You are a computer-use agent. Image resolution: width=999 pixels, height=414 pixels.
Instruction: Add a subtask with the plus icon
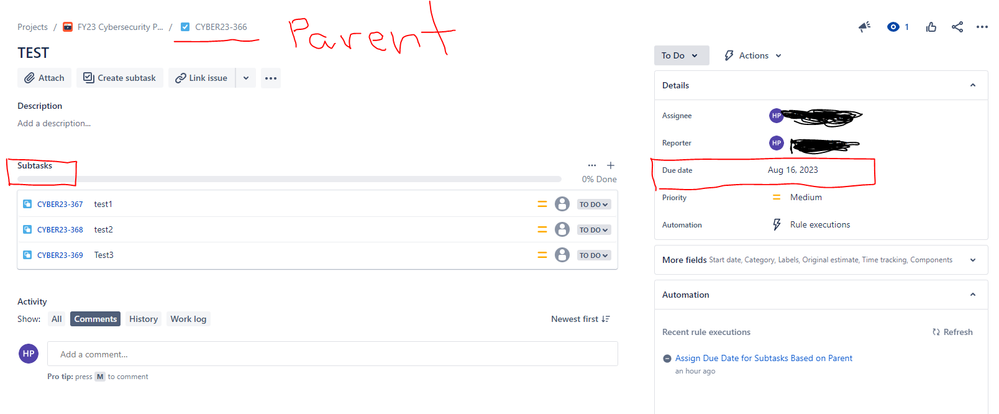pyautogui.click(x=610, y=165)
